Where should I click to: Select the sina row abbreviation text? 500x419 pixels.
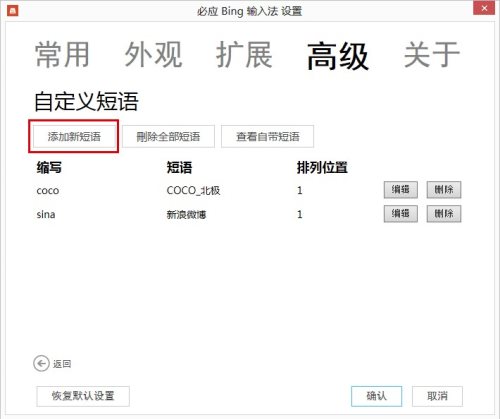tap(46, 214)
